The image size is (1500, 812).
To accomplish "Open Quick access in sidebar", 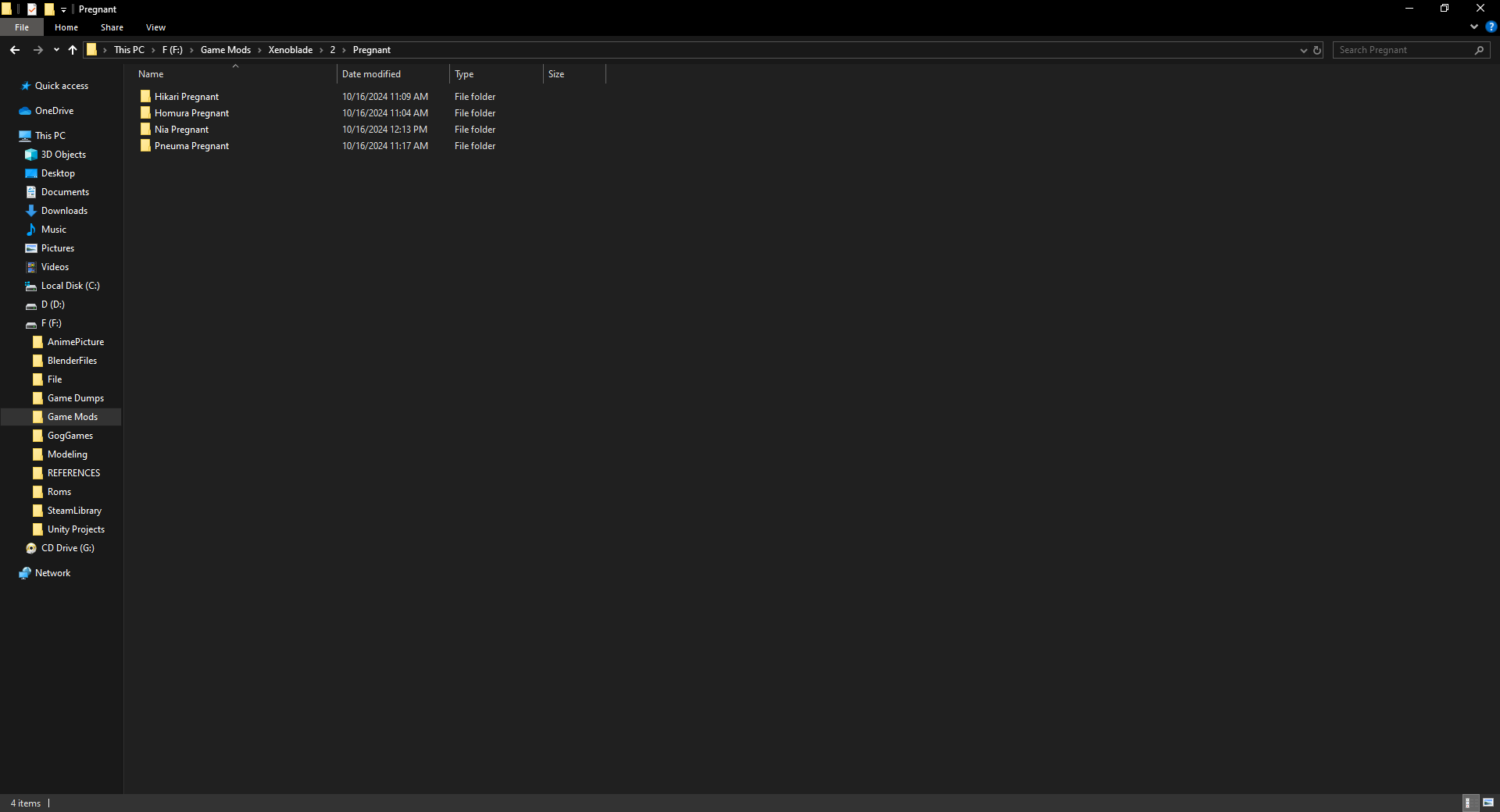I will point(62,86).
